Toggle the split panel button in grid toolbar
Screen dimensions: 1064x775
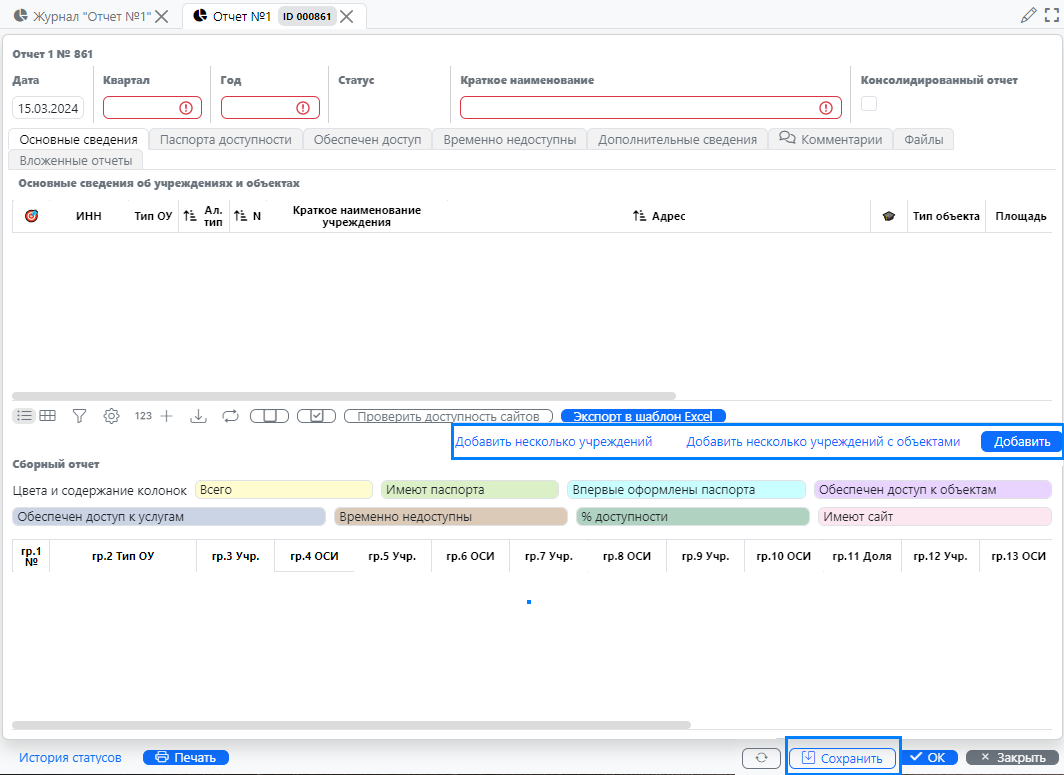click(269, 416)
